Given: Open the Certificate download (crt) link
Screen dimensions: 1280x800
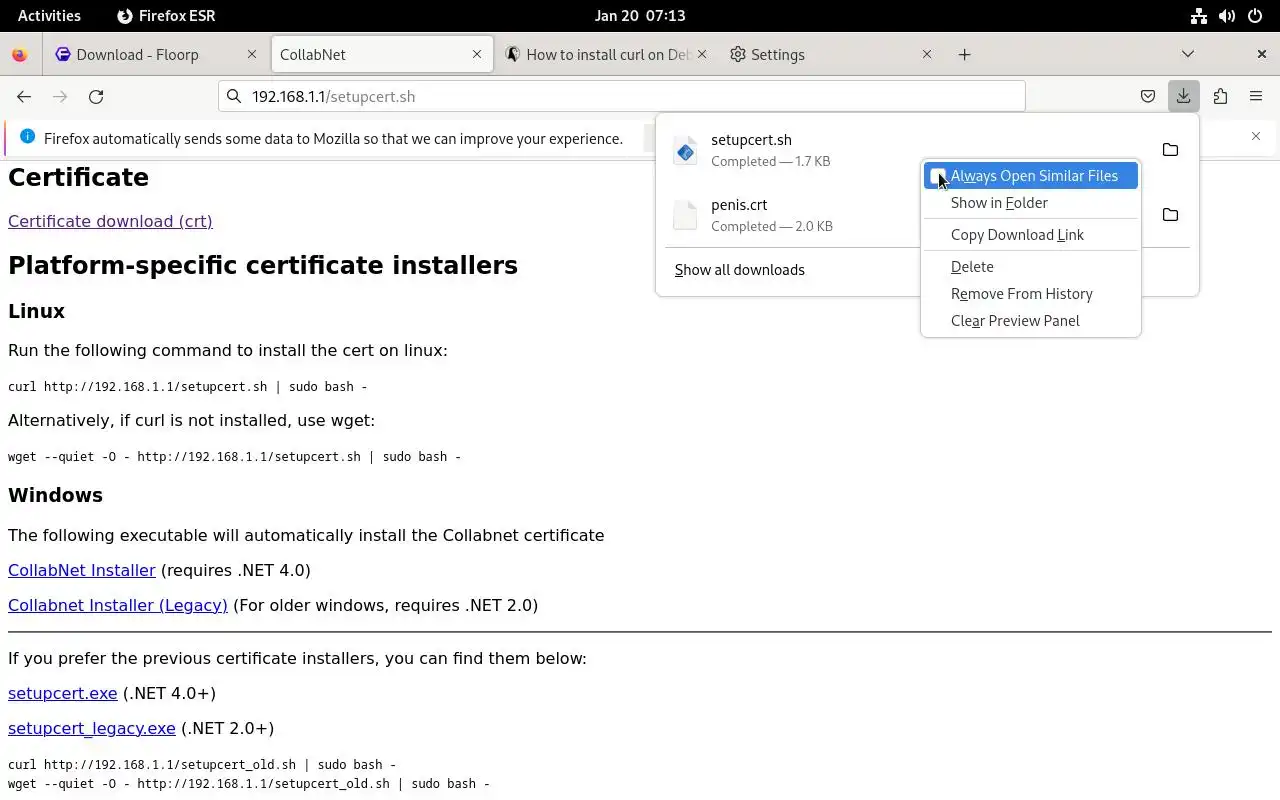Looking at the screenshot, I should pyautogui.click(x=110, y=221).
